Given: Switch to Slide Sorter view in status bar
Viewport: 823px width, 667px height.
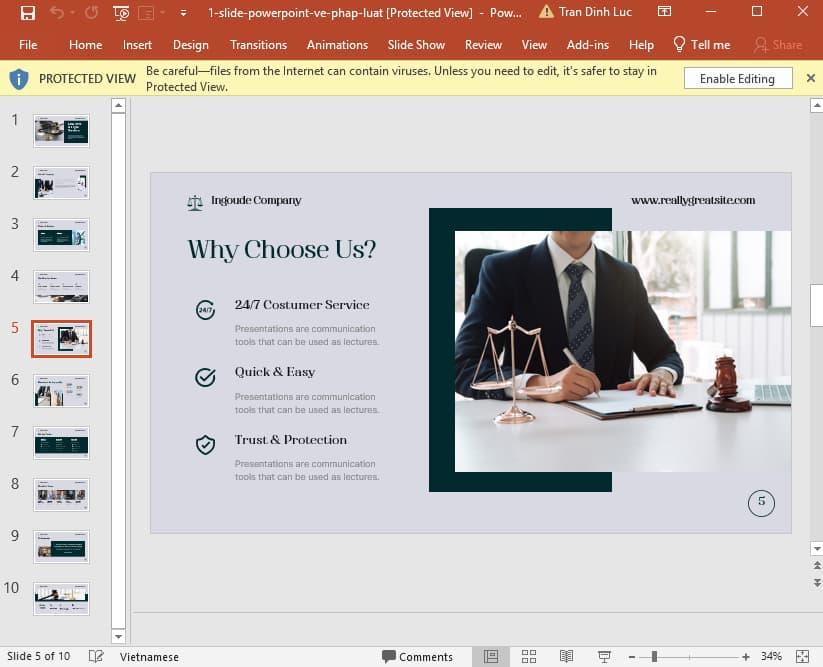Looking at the screenshot, I should [x=528, y=656].
